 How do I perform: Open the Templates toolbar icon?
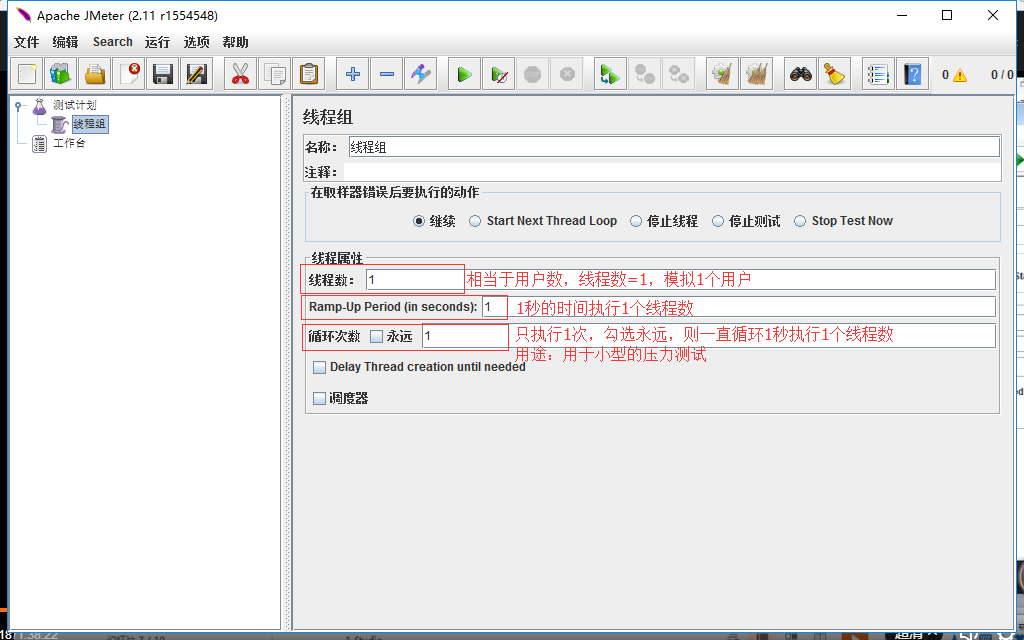coord(61,74)
